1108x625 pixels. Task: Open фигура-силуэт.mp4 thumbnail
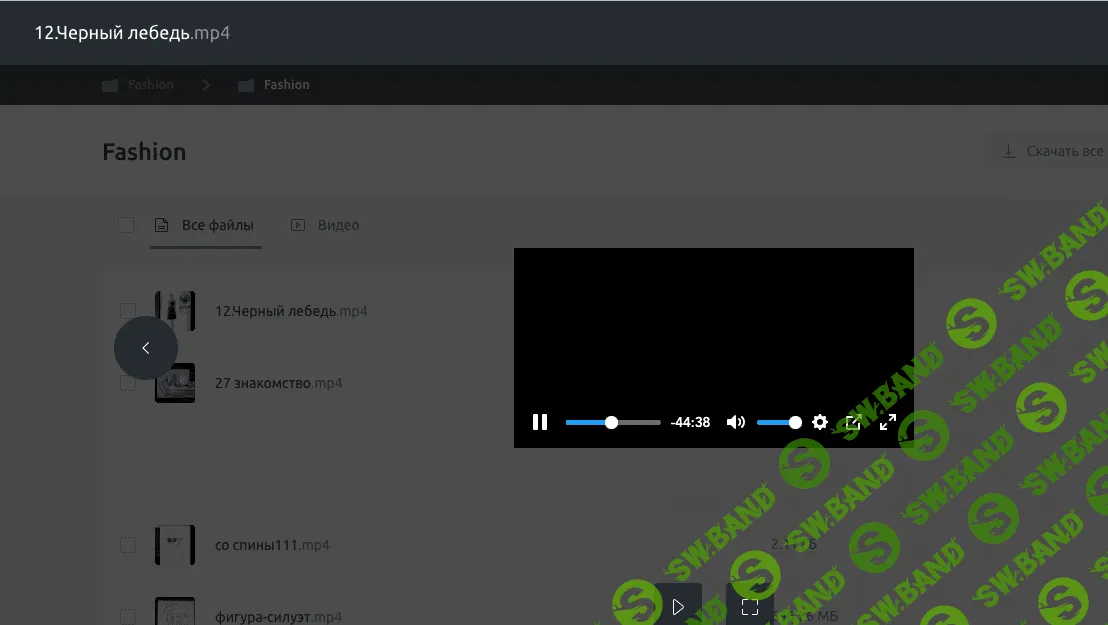point(175,612)
